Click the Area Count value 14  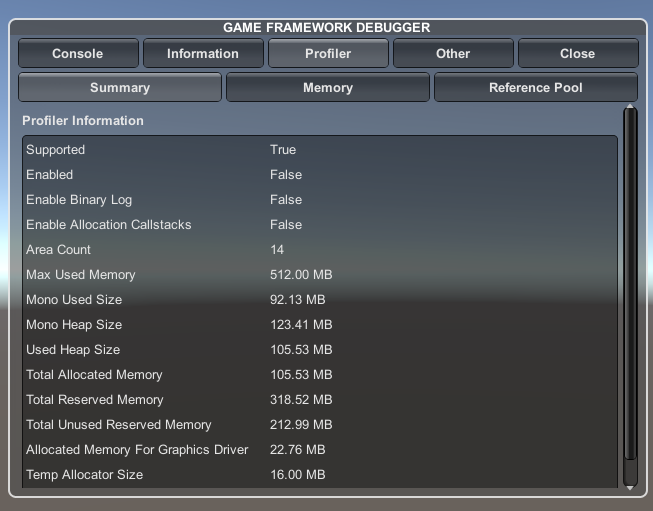(x=278, y=250)
